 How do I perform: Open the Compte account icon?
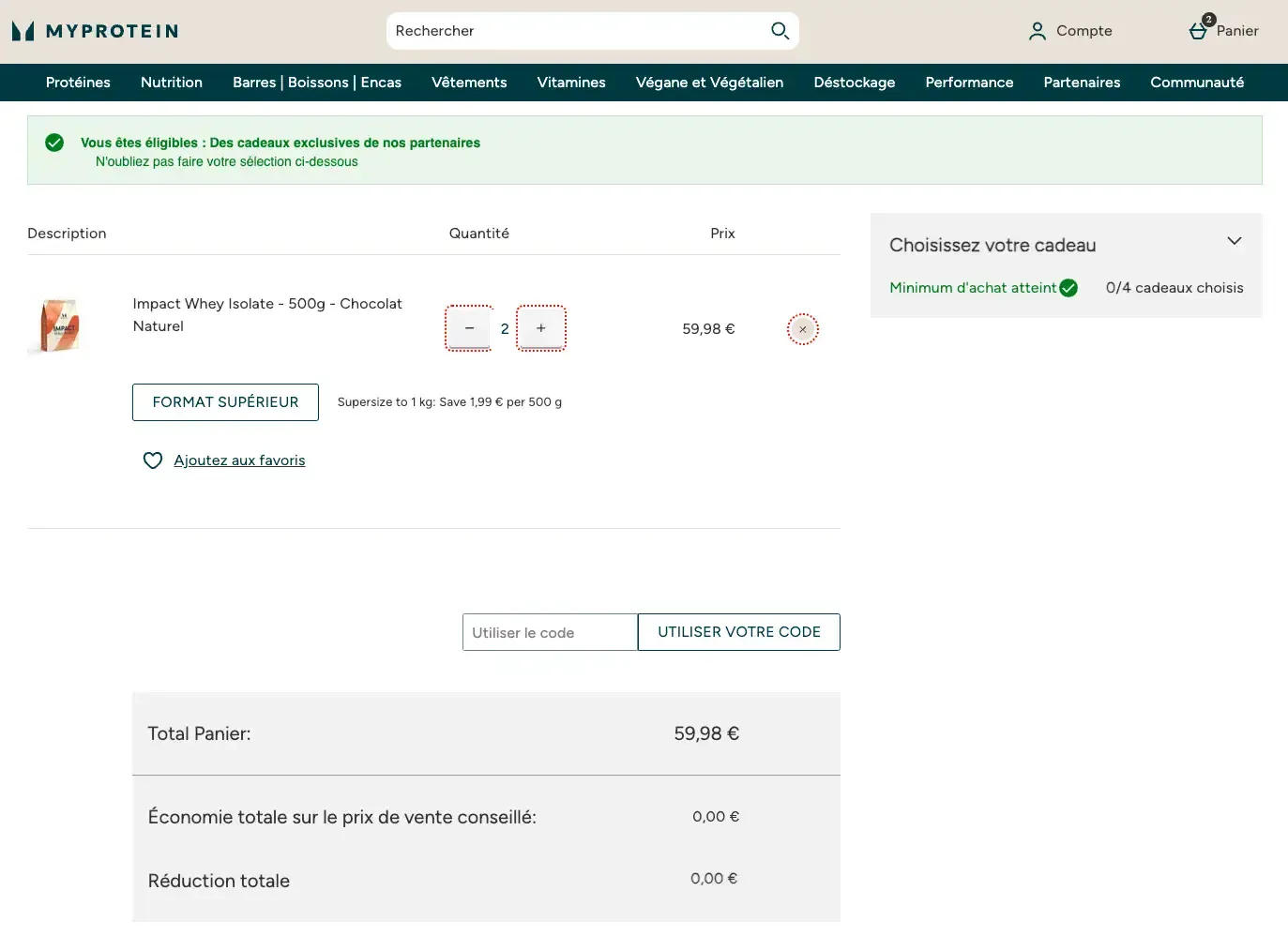(x=1037, y=31)
